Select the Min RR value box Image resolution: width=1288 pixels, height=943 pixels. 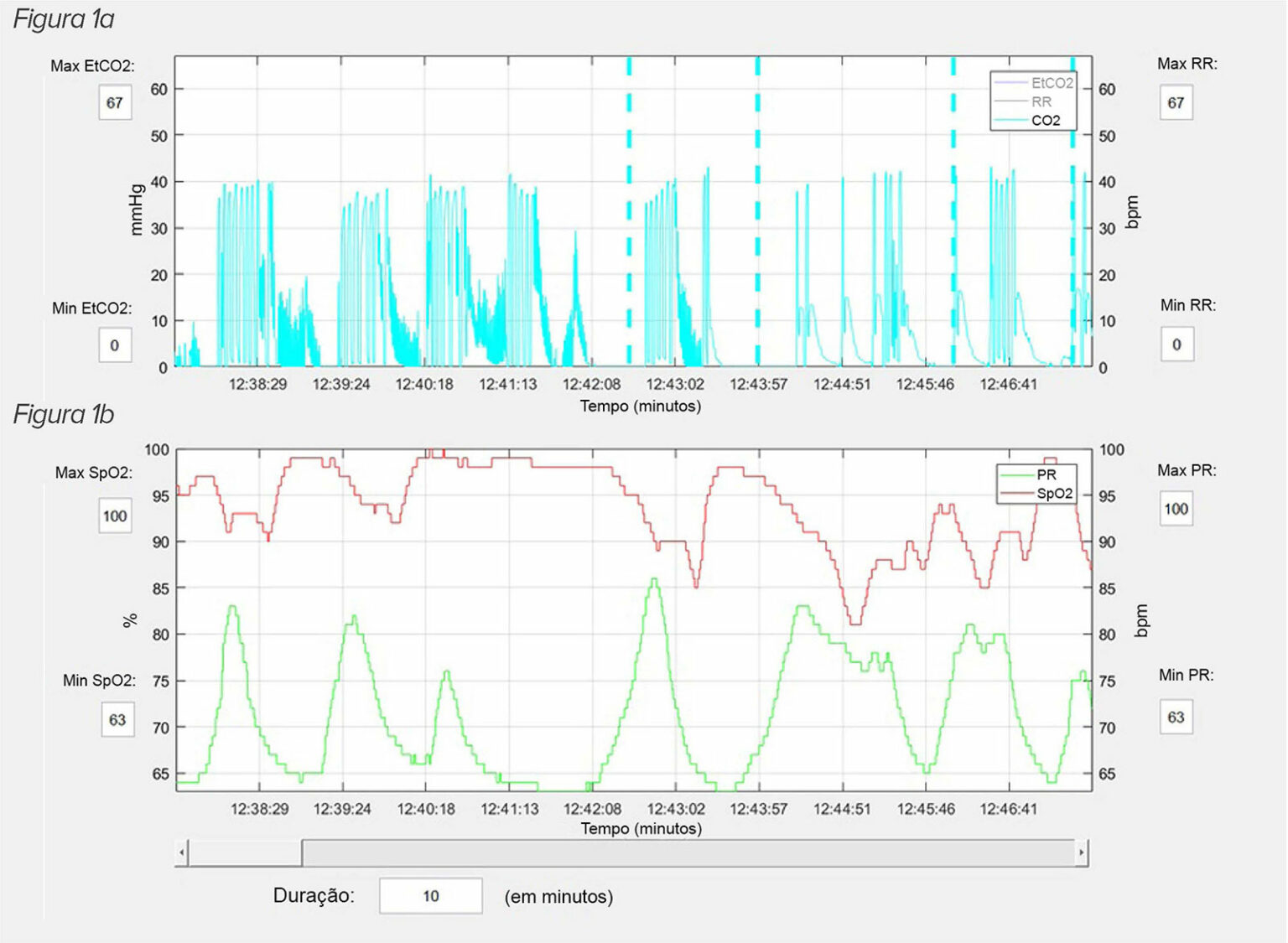1176,345
